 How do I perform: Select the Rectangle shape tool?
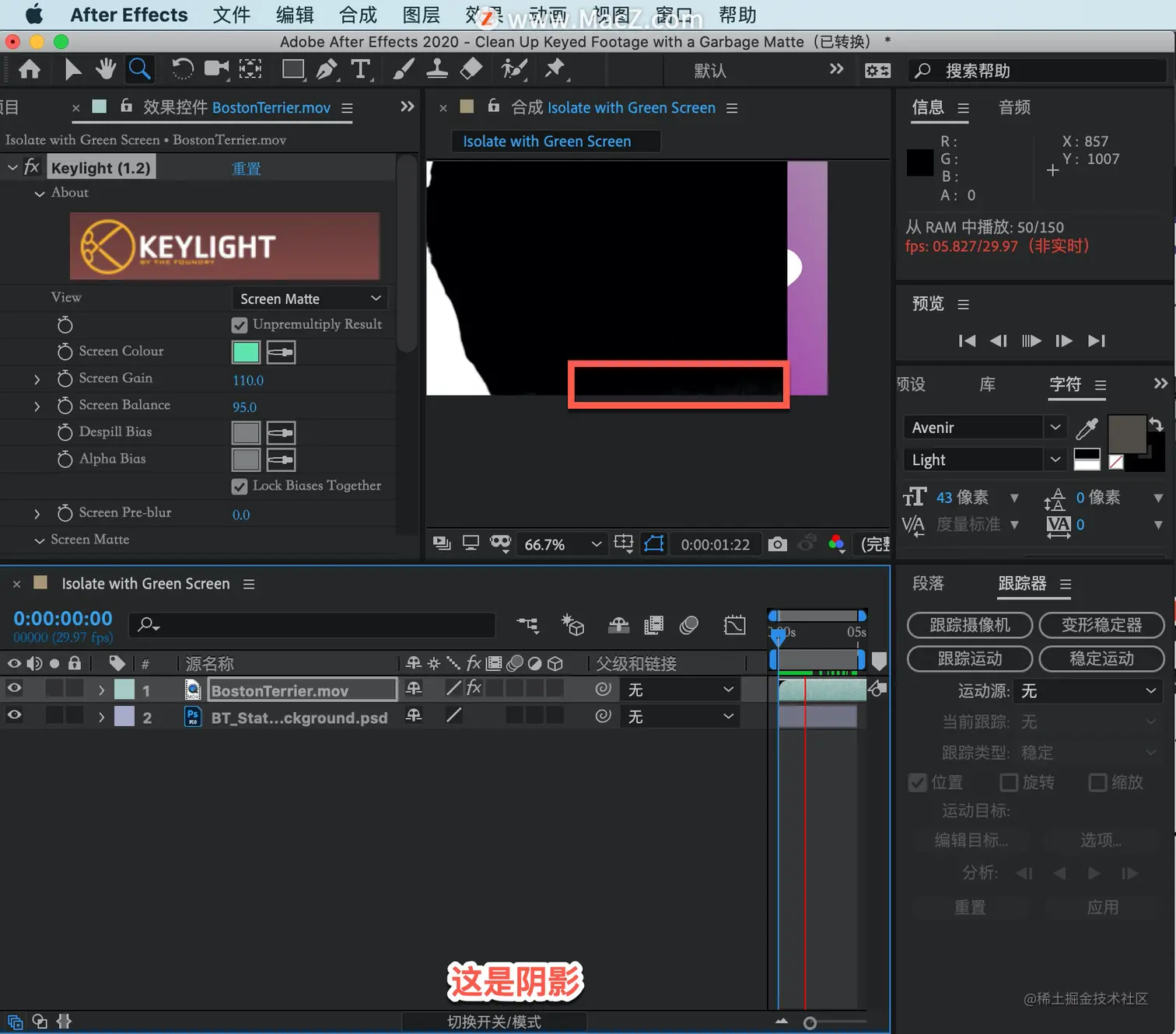point(293,69)
